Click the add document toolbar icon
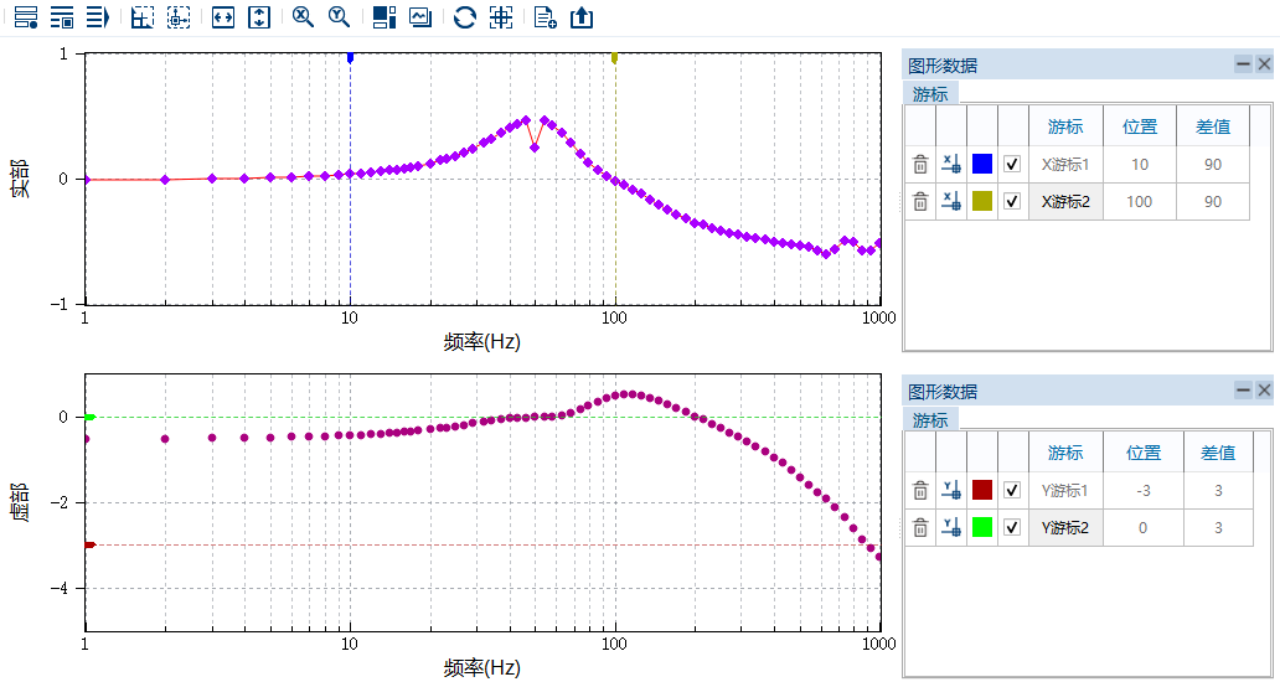This screenshot has height=682, width=1280. [x=545, y=17]
